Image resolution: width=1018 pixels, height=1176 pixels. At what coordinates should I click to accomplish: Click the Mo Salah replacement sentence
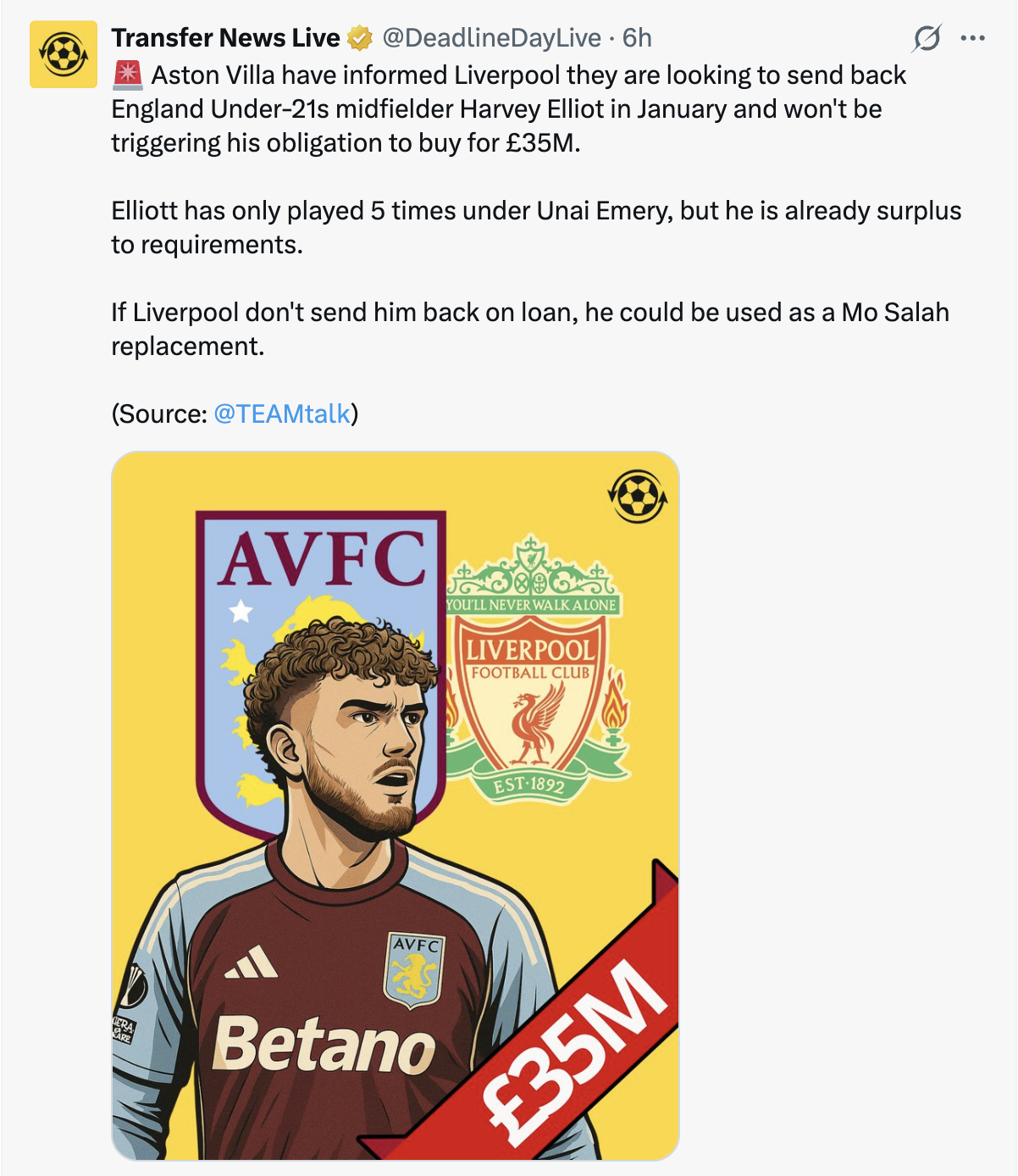tap(529, 329)
